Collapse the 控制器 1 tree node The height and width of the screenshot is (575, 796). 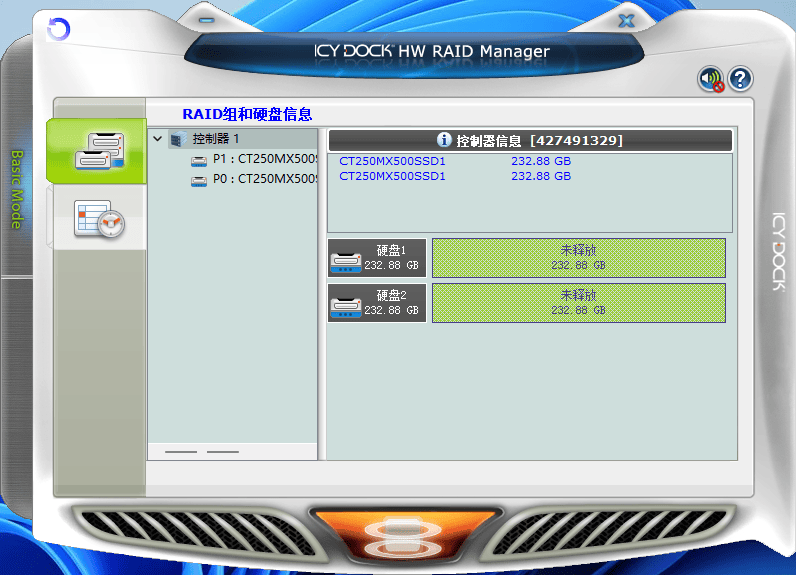pyautogui.click(x=158, y=139)
